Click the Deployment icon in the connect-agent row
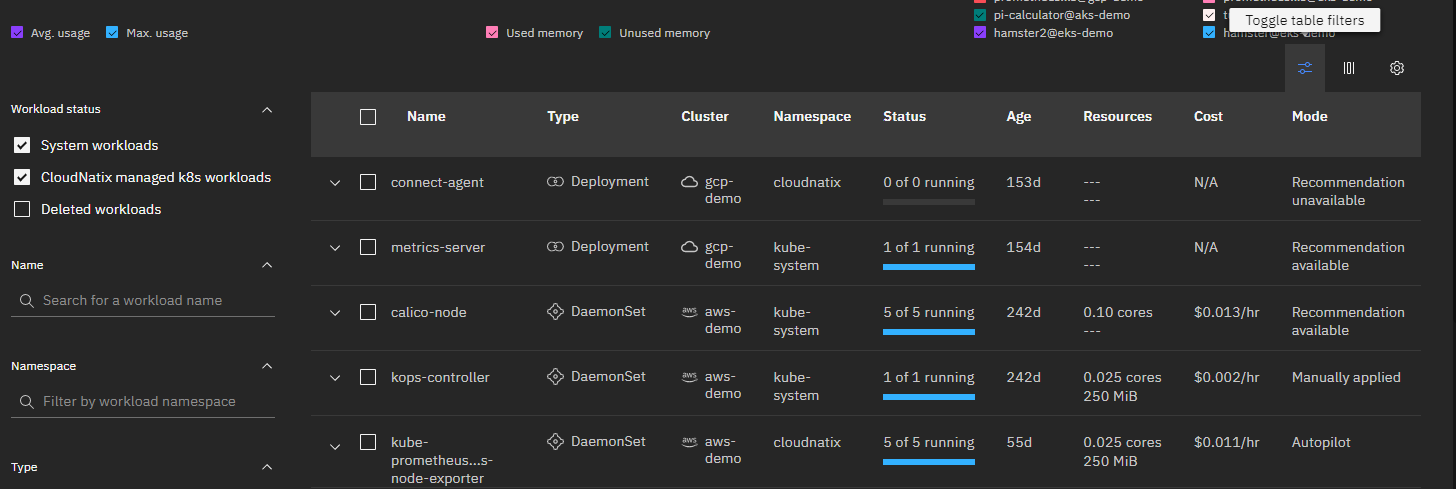1456x489 pixels. tap(556, 182)
